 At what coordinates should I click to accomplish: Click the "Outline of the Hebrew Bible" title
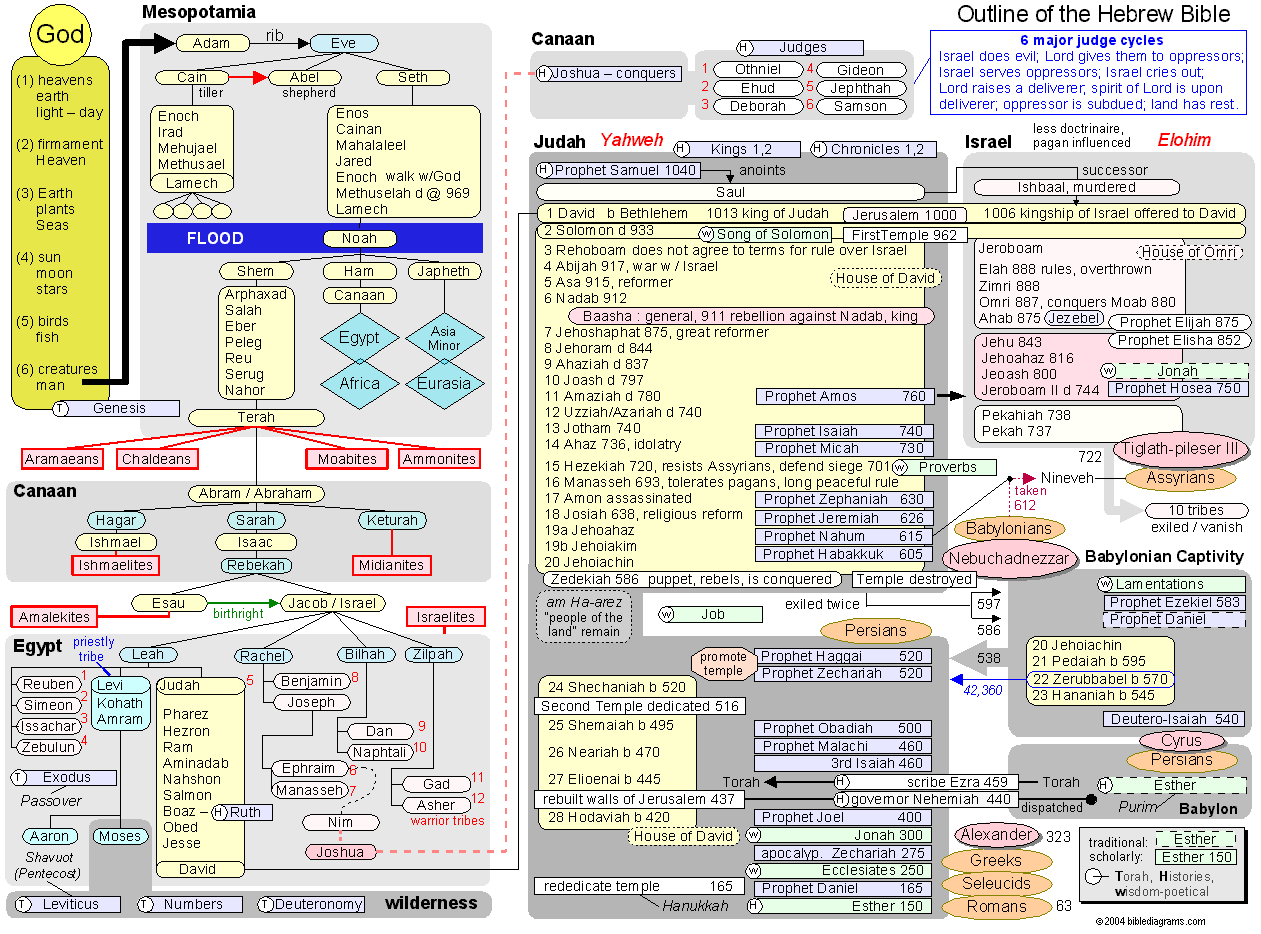click(1093, 14)
